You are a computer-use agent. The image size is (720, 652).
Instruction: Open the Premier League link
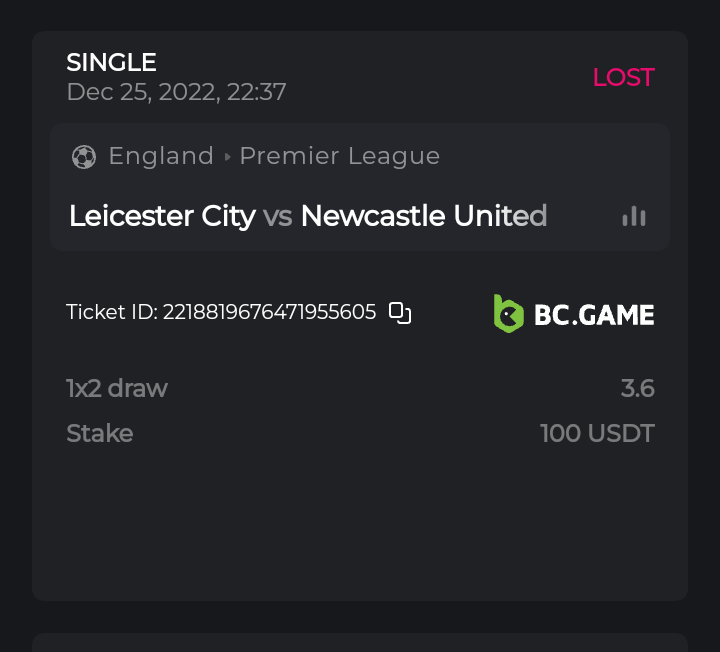pos(340,157)
